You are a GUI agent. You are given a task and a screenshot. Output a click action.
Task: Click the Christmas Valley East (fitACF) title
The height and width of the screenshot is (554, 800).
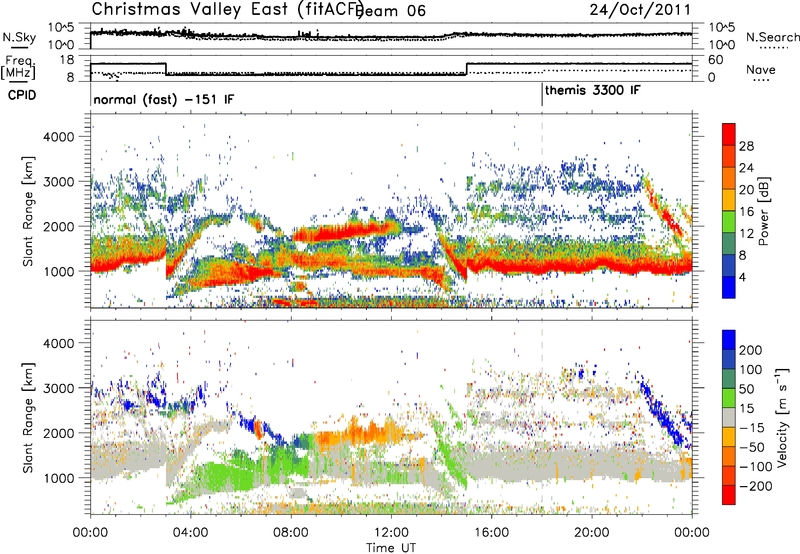[227, 10]
